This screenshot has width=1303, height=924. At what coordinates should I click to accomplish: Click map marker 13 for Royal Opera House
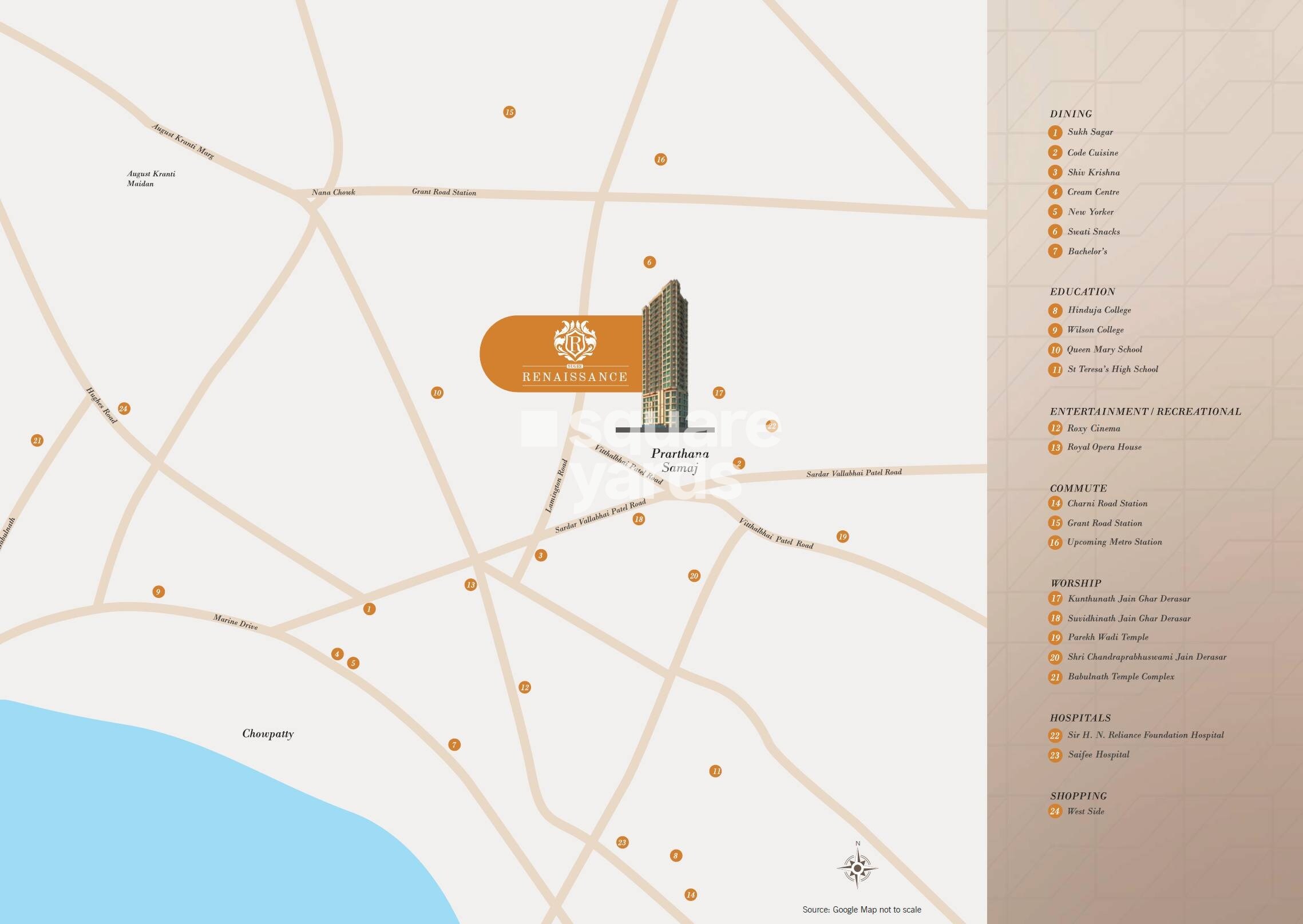tap(470, 585)
